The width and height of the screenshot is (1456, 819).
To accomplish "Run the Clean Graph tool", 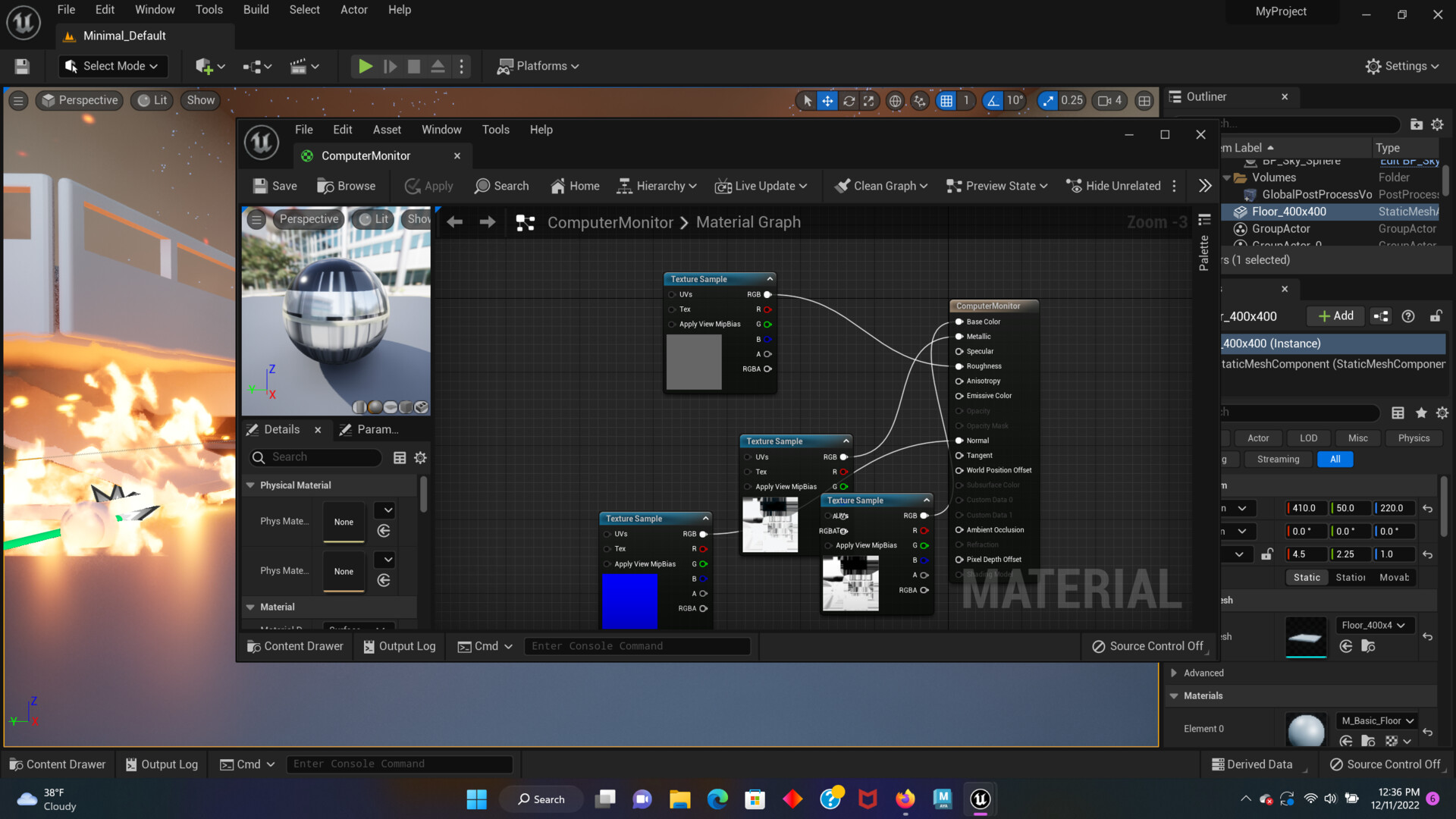I will 880,186.
